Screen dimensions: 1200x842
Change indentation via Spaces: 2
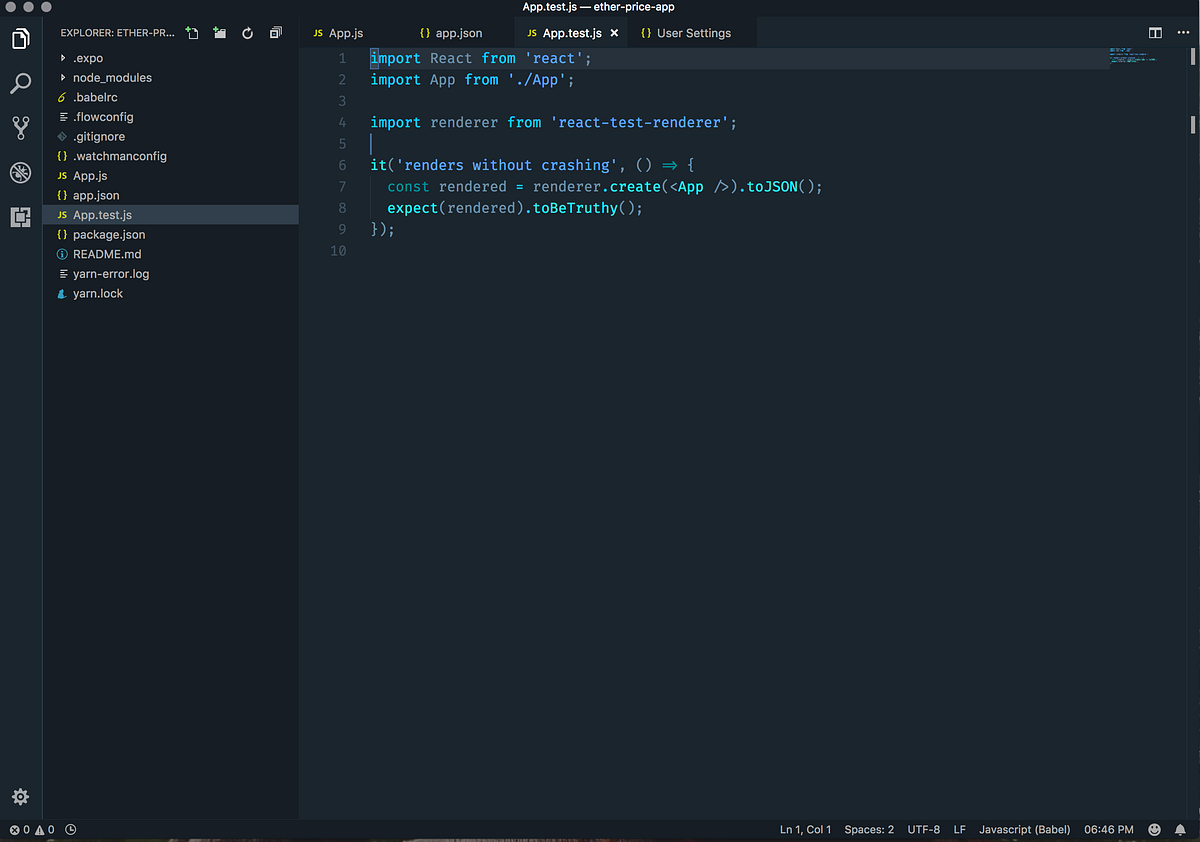click(x=868, y=829)
